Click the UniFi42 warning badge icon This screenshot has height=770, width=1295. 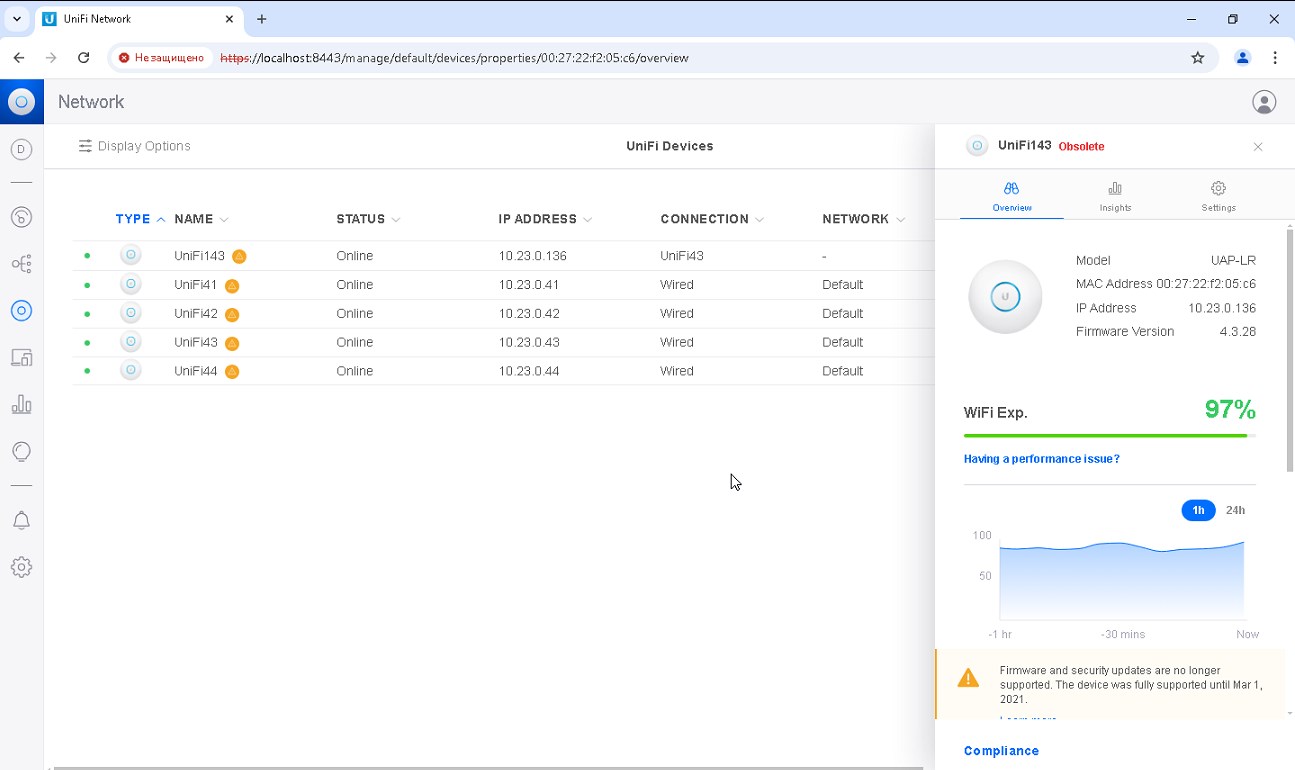click(232, 314)
